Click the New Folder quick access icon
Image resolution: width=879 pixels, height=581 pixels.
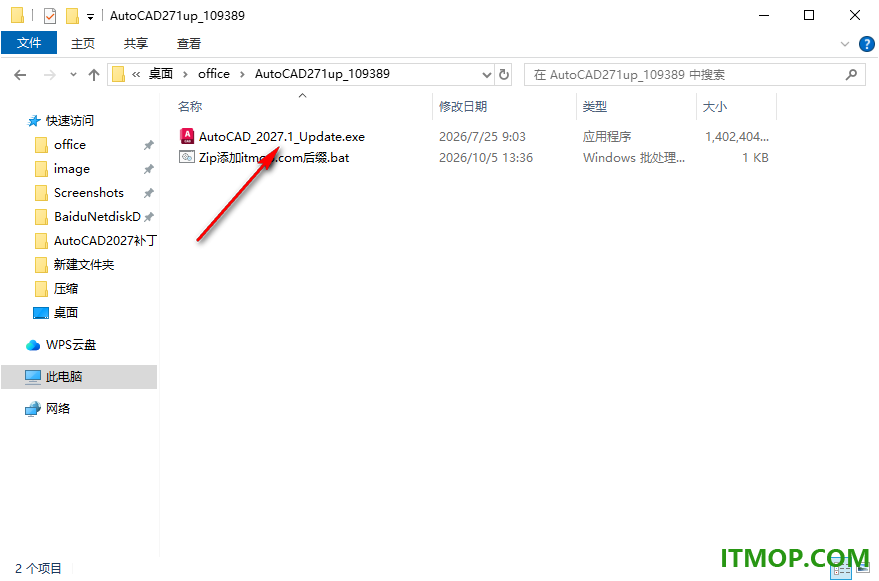[72, 16]
